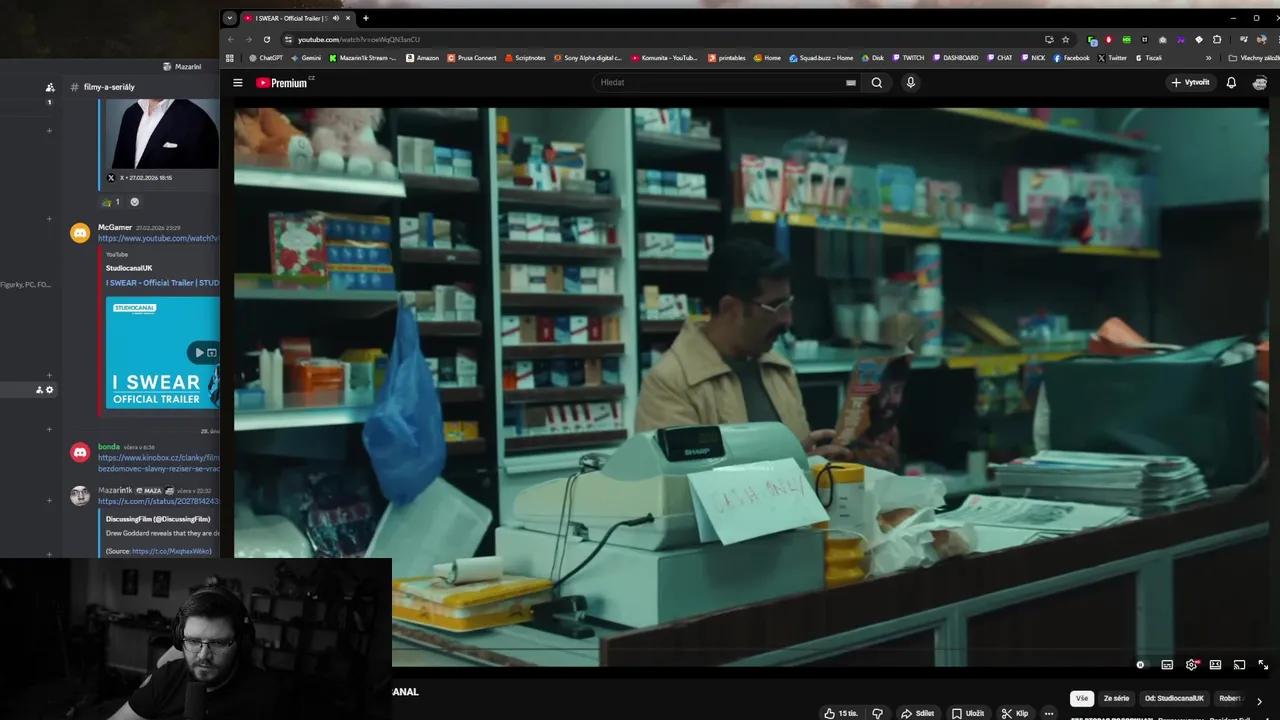
Task: Open Chrome tab search dropdown arrow
Action: (230, 18)
